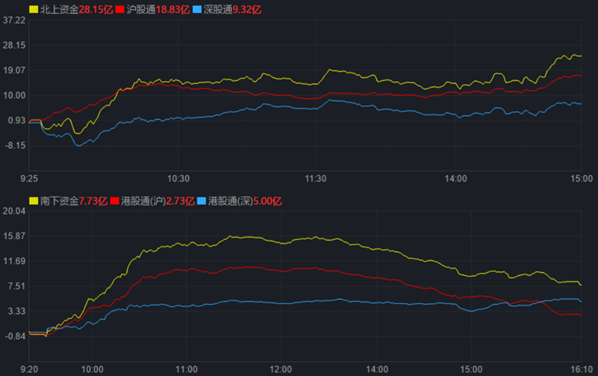Click the red 沪股通 legend swatch
Image resolution: width=598 pixels, height=376 pixels.
[120, 10]
